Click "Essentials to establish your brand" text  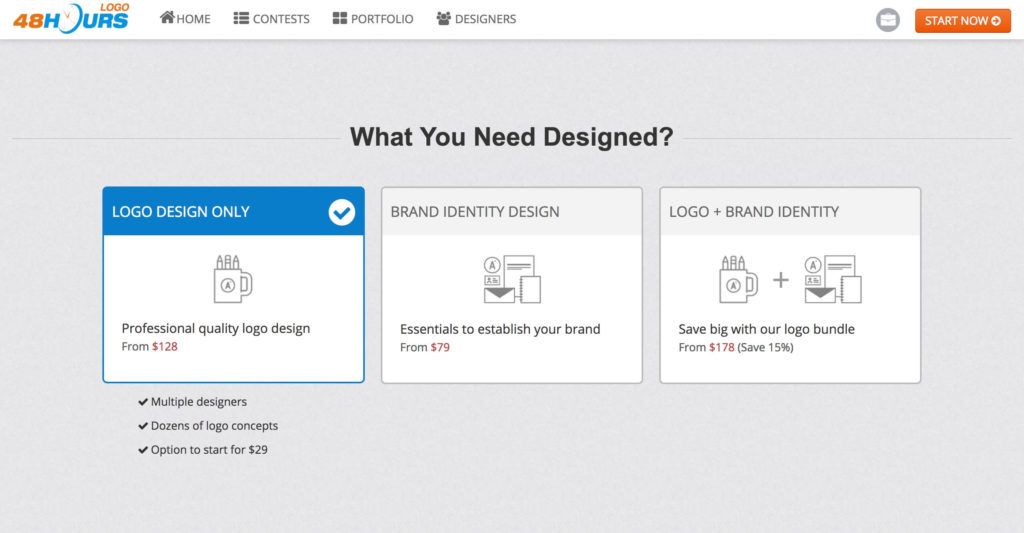500,329
